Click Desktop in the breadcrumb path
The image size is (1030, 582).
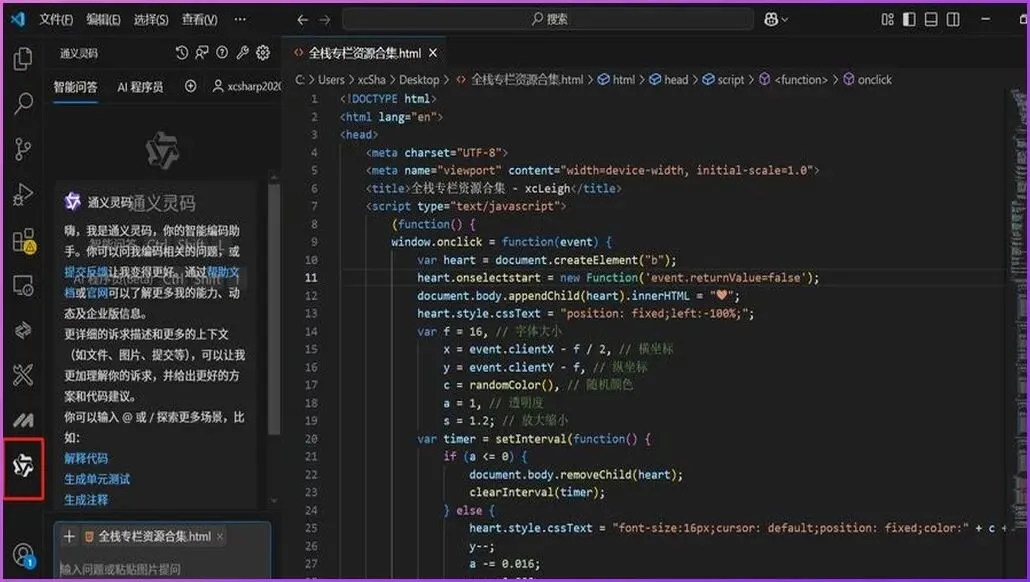click(x=419, y=79)
